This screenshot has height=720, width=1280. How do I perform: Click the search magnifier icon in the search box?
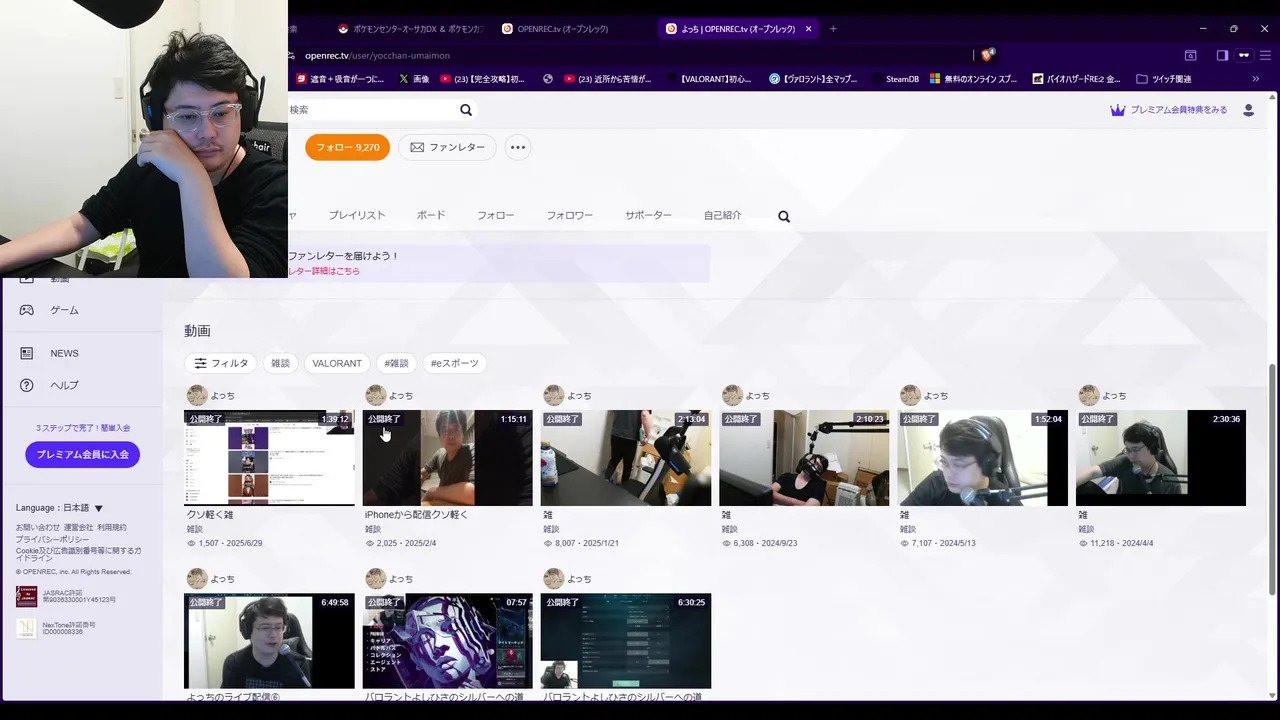pyautogui.click(x=466, y=110)
